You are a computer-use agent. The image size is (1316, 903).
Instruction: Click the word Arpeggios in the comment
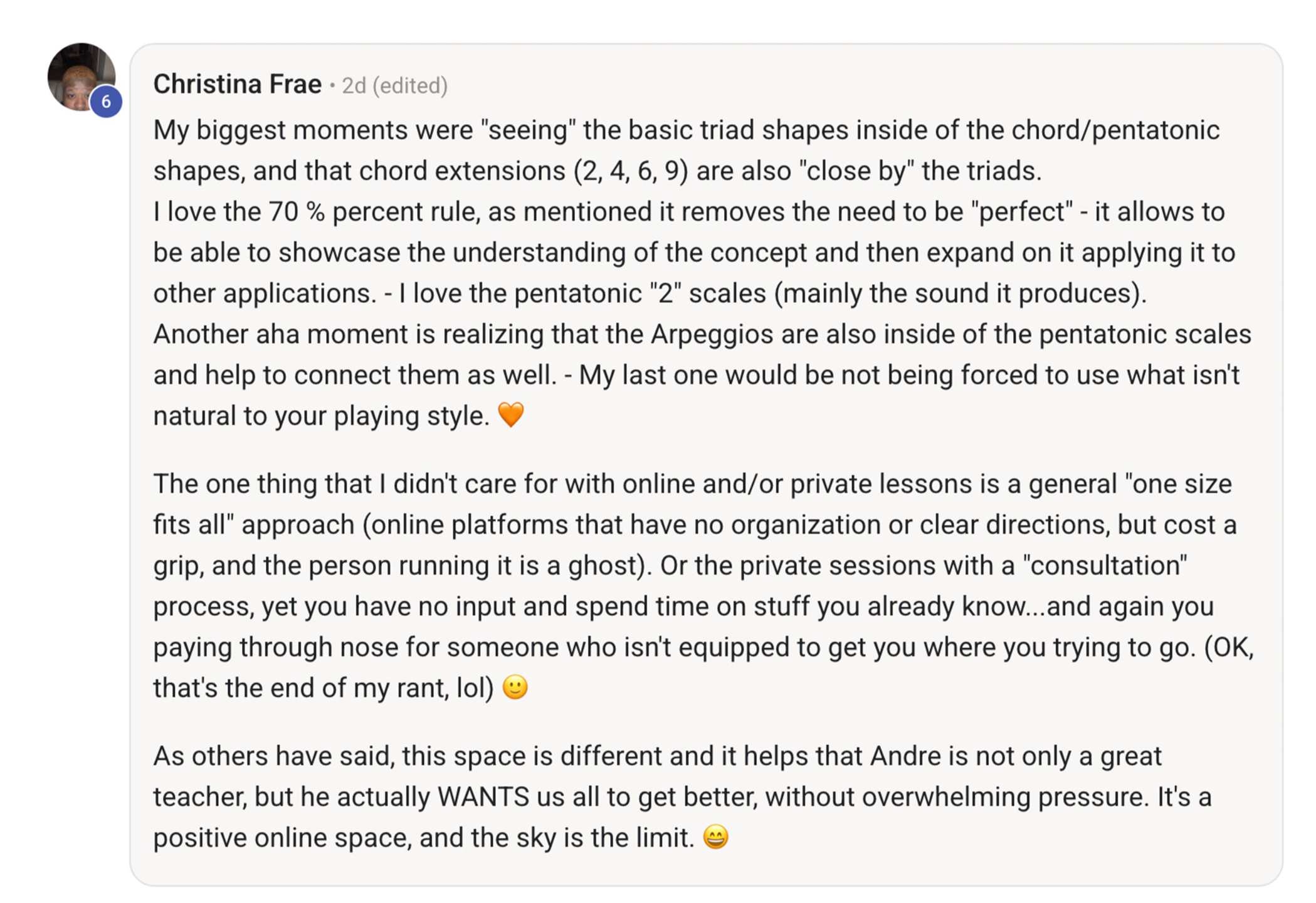pyautogui.click(x=712, y=335)
